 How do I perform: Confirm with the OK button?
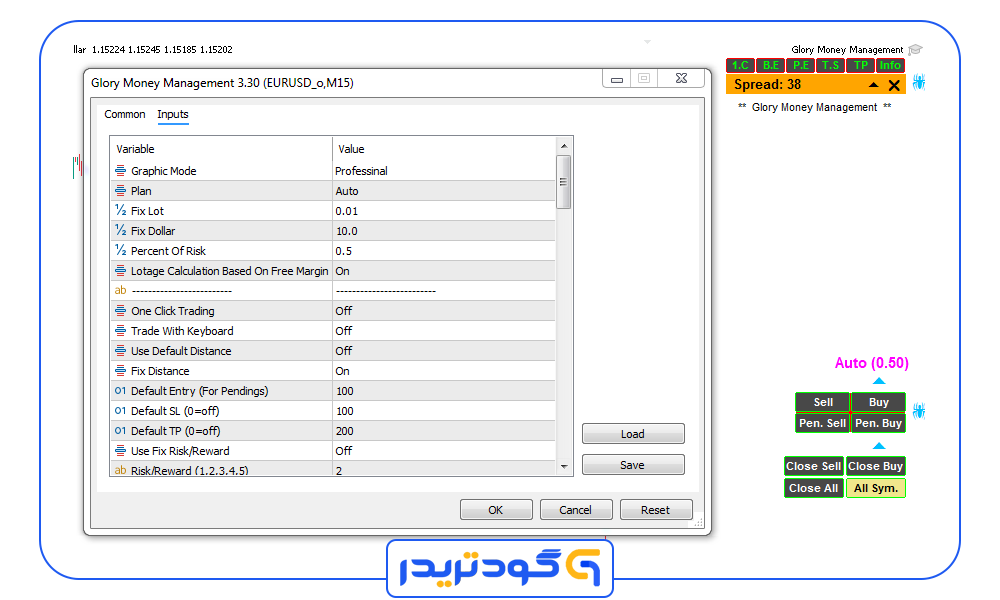pos(496,510)
